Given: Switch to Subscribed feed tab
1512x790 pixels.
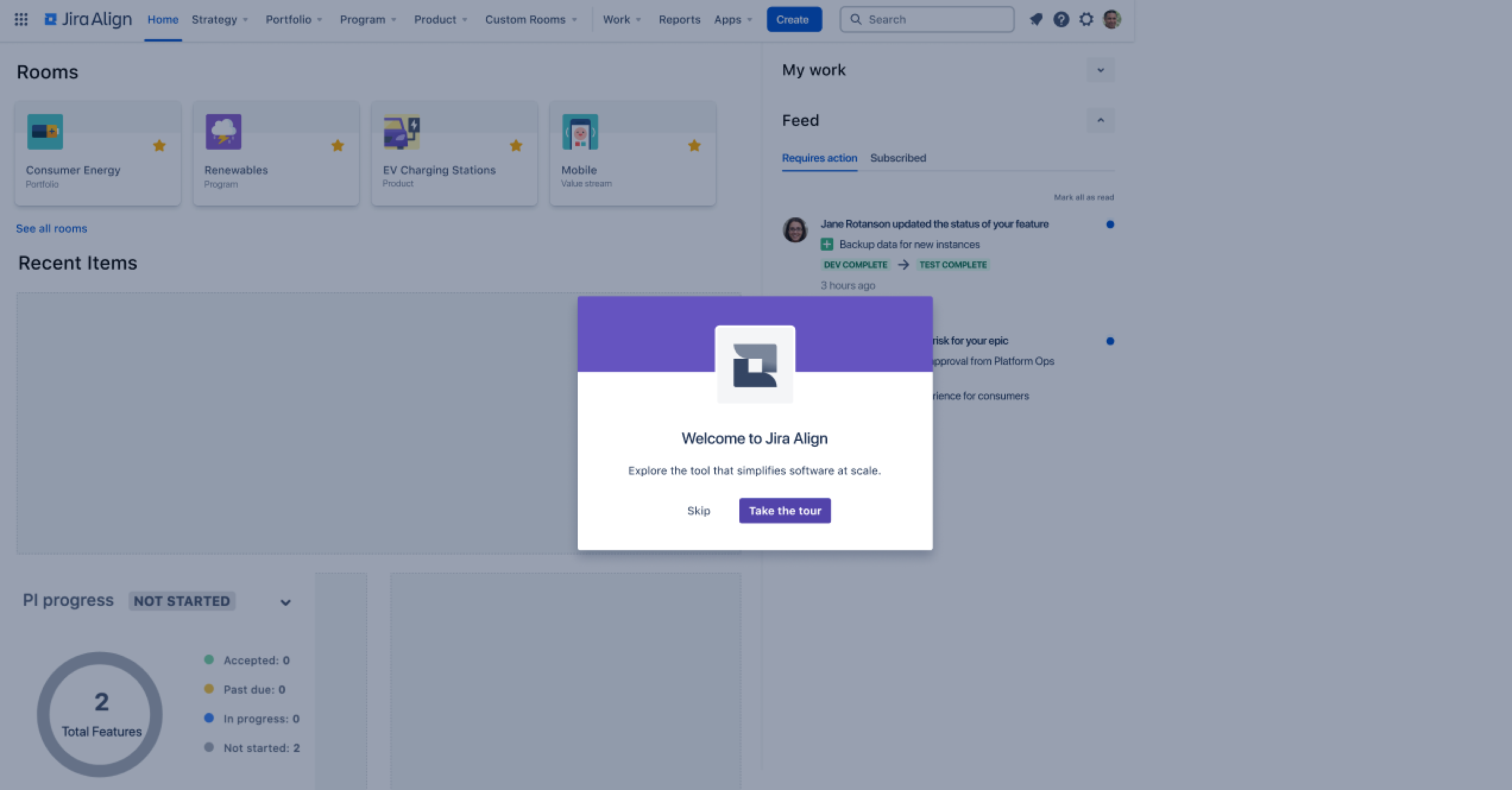Looking at the screenshot, I should [x=898, y=158].
